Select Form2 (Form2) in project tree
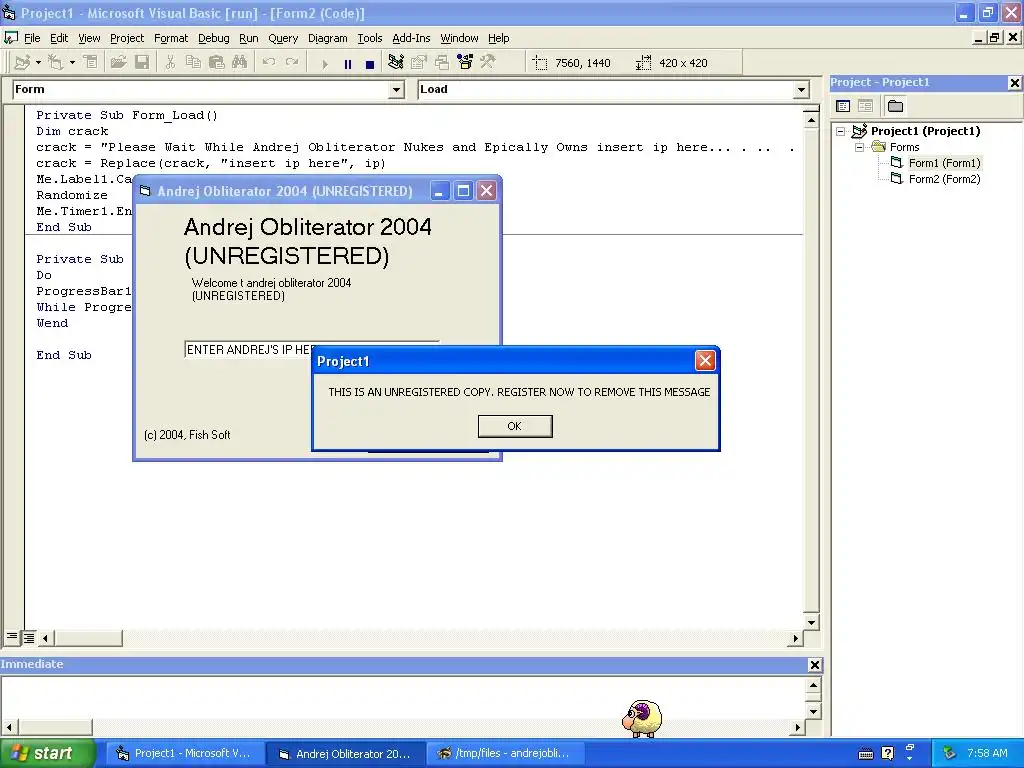This screenshot has width=1024, height=768. click(944, 179)
